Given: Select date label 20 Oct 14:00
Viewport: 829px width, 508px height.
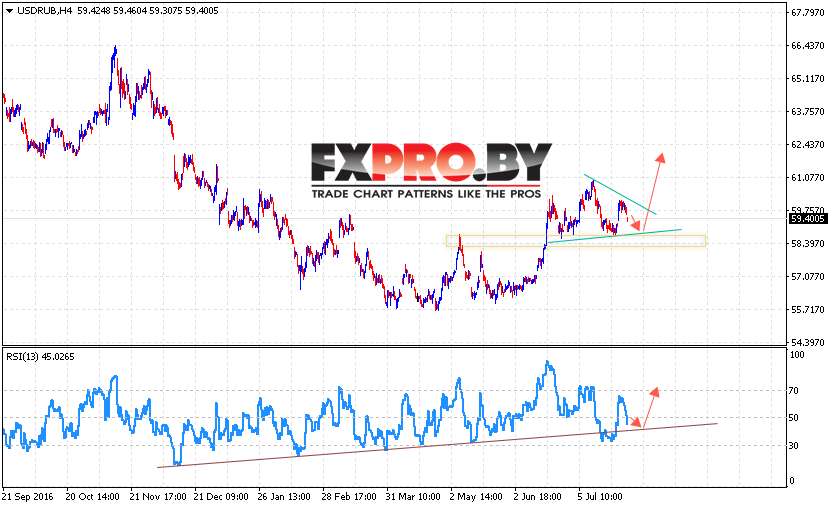Looking at the screenshot, I should [93, 497].
